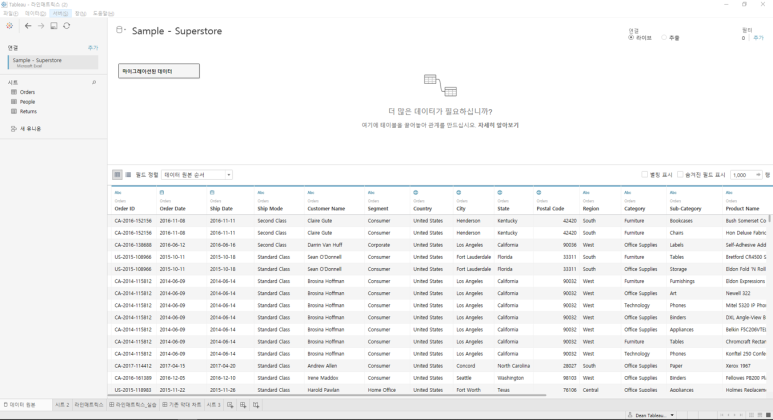Select the Returns sheet

(28, 111)
